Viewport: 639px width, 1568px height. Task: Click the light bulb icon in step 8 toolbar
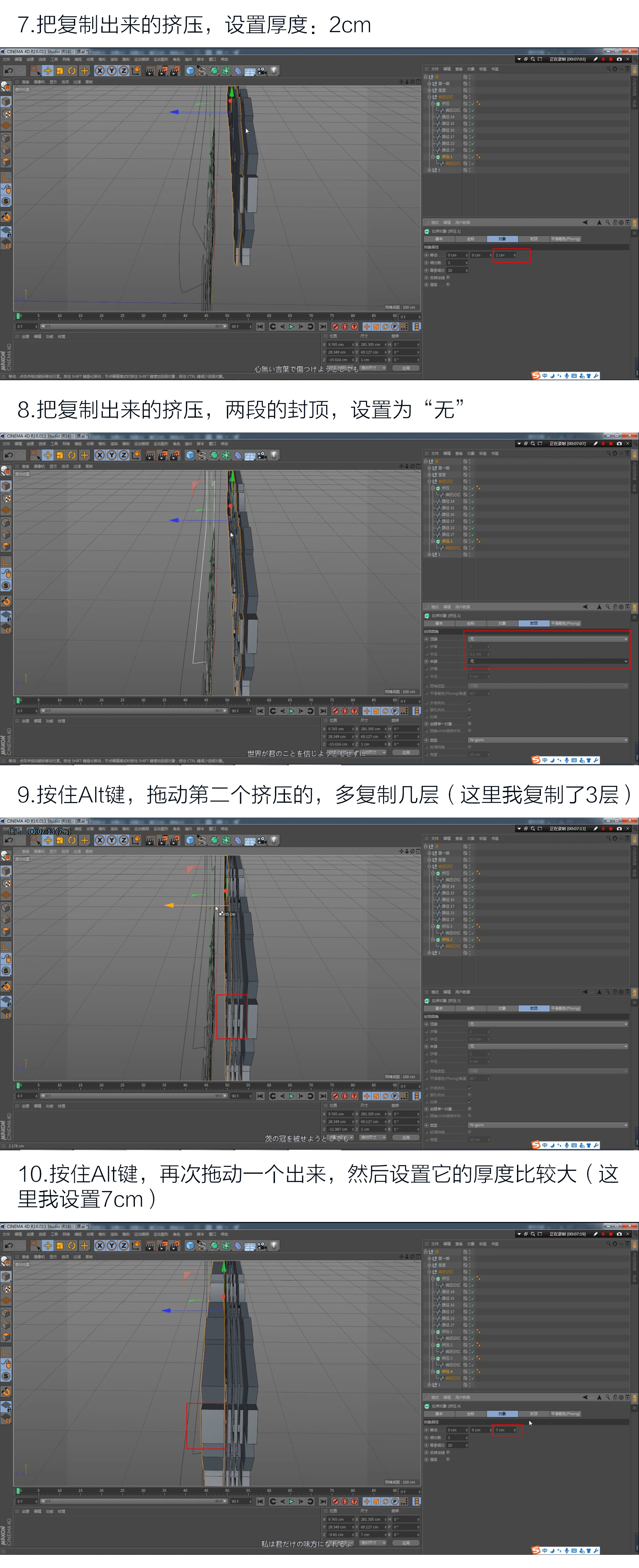pyautogui.click(x=275, y=455)
